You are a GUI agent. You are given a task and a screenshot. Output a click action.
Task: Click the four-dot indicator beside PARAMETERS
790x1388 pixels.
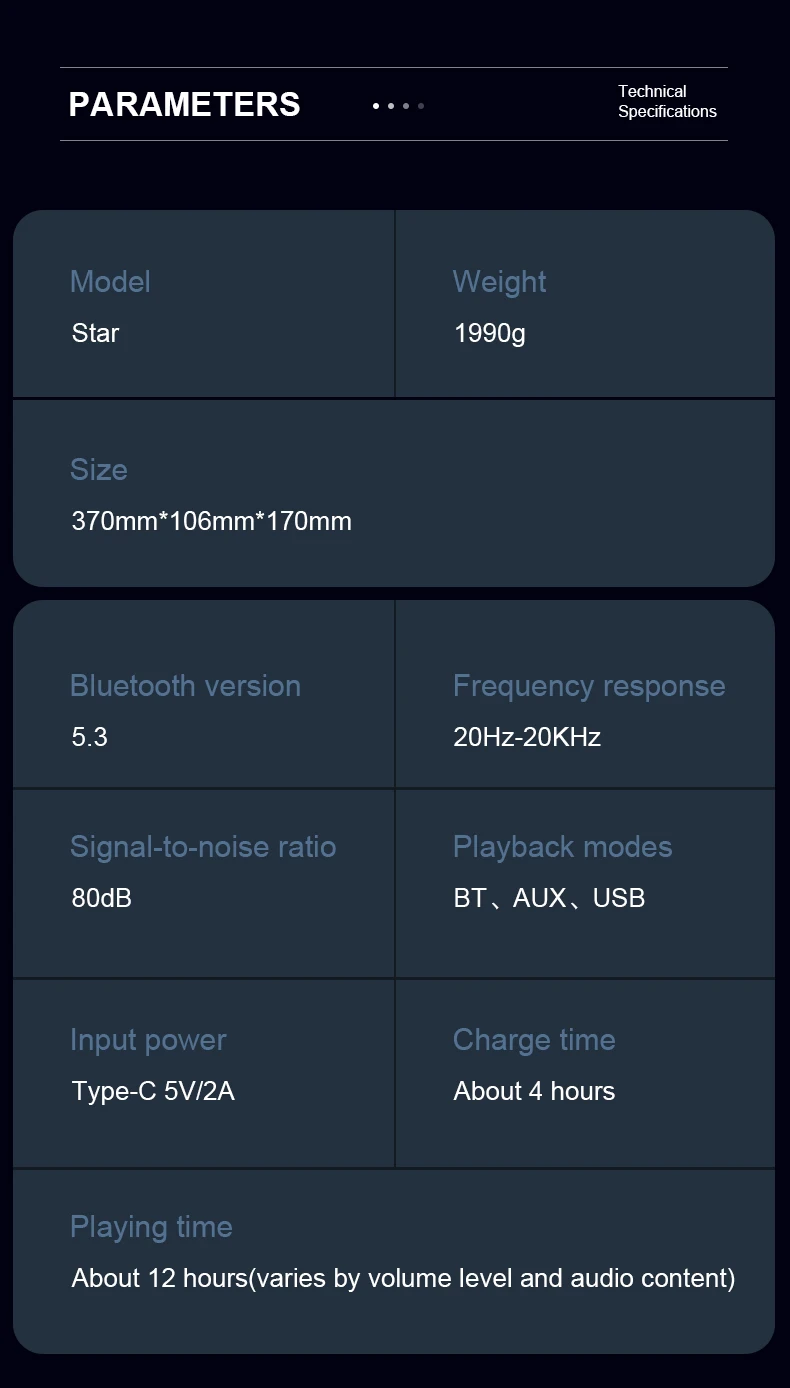[x=398, y=105]
